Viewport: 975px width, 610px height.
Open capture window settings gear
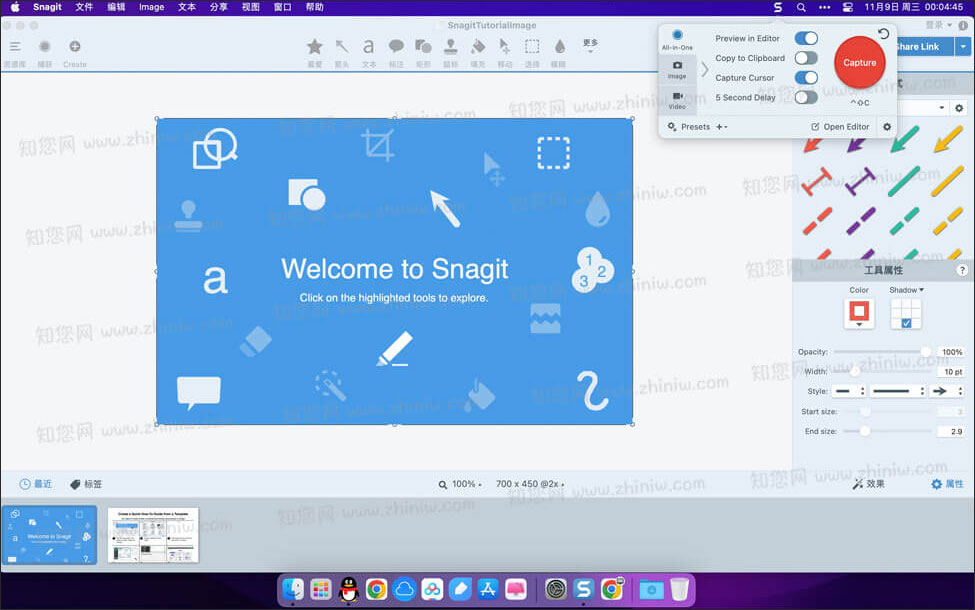tap(887, 127)
